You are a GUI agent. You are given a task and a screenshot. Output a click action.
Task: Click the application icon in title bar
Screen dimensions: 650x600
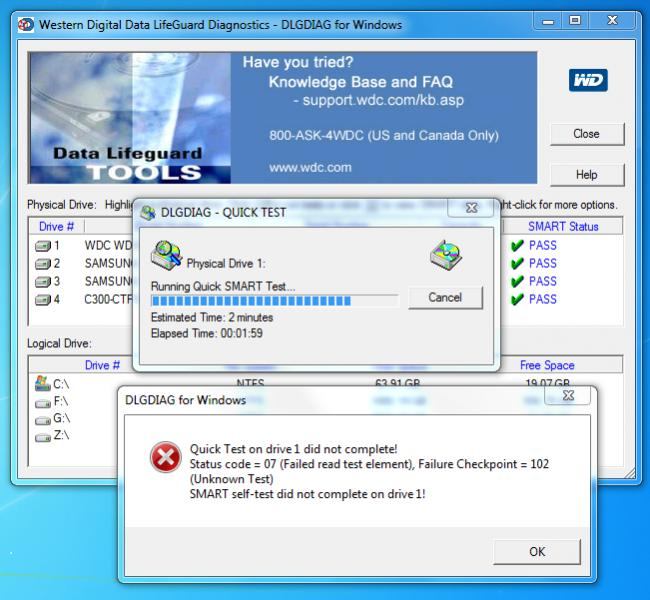pyautogui.click(x=26, y=24)
